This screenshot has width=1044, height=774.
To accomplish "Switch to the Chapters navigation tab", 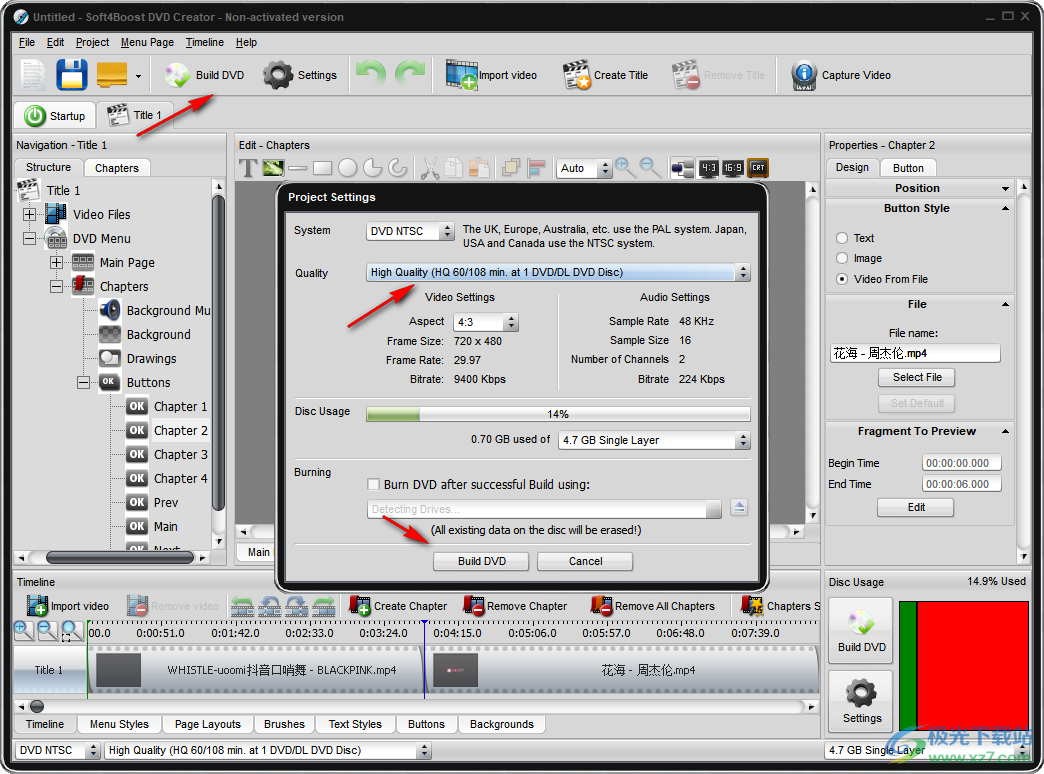I will tap(117, 168).
